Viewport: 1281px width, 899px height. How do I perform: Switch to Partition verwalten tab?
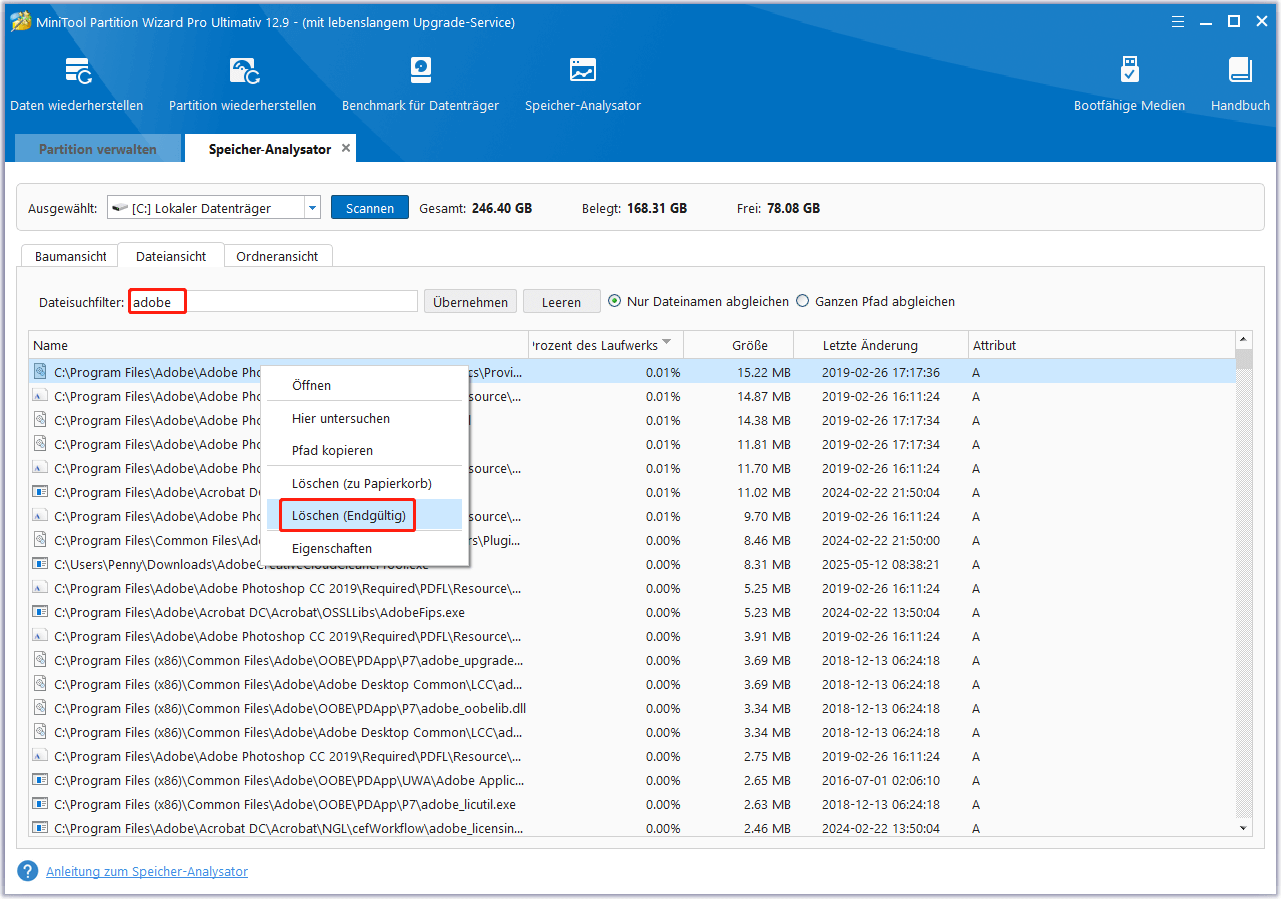[98, 149]
